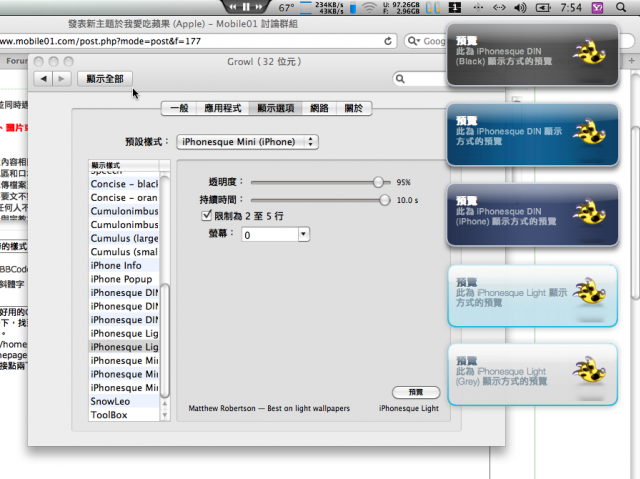The width and height of the screenshot is (640, 479).
Task: Click the magnifier in the preferences search box
Action: [400, 79]
